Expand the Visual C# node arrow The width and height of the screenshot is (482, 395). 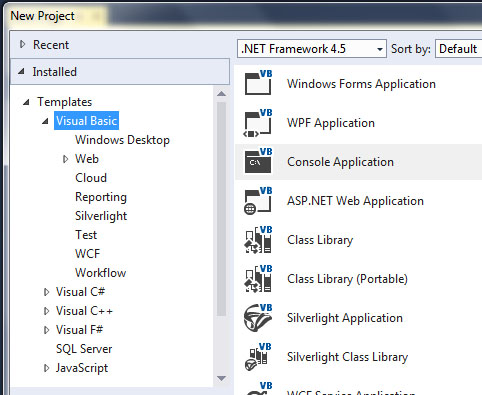pos(46,292)
